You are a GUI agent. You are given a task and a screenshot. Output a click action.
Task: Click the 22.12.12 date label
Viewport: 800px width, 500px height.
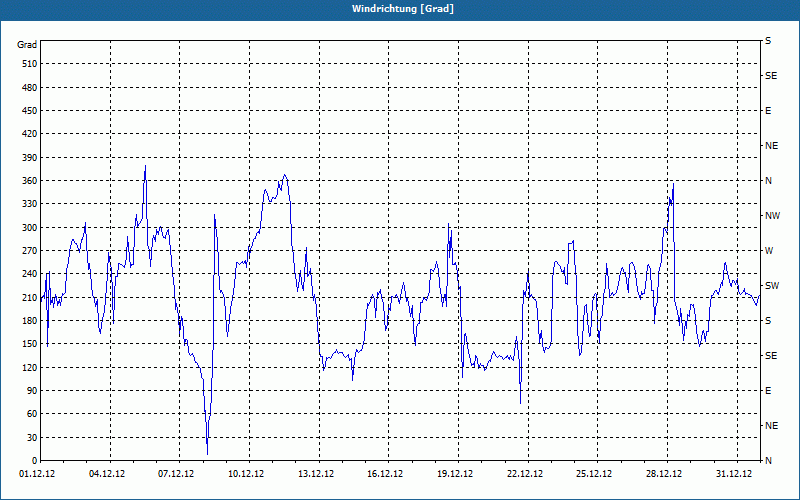525,474
